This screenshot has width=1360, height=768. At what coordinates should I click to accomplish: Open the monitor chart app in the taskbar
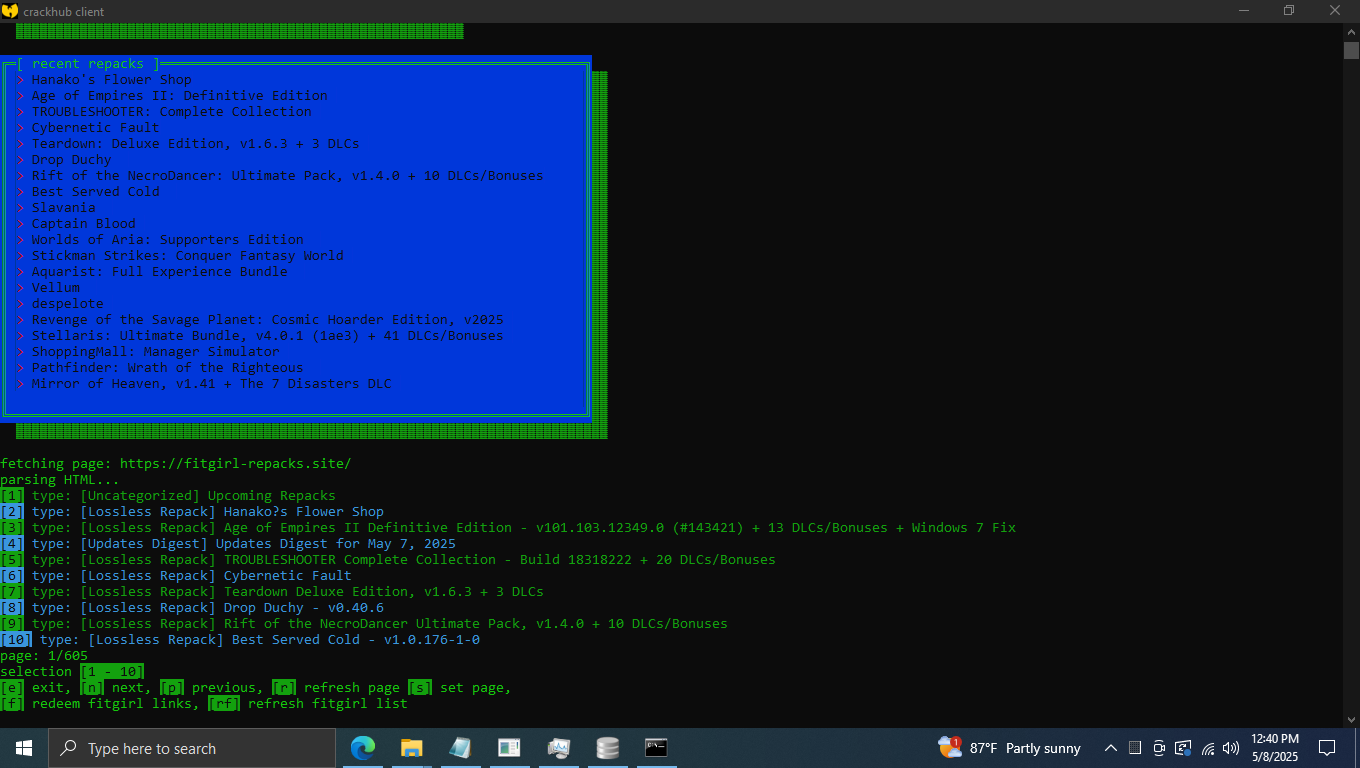tap(558, 748)
